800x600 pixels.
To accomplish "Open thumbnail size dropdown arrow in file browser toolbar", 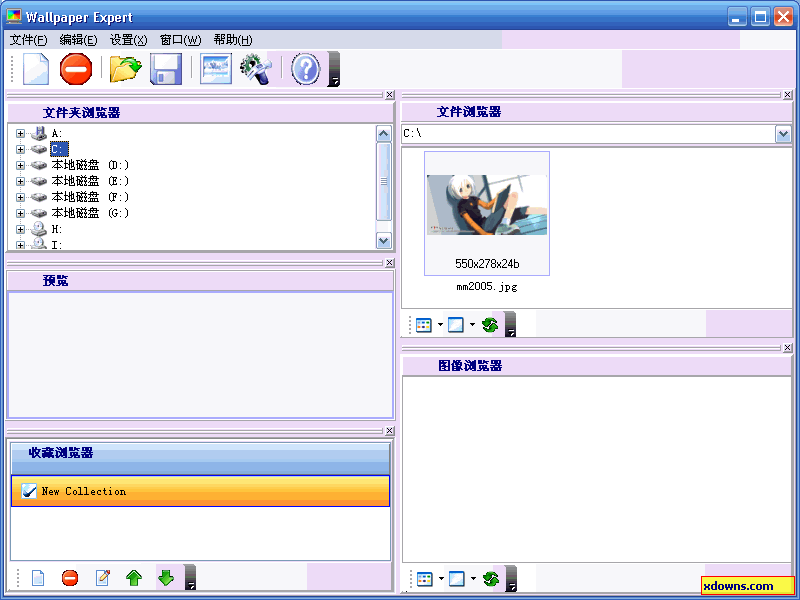I will point(472,324).
